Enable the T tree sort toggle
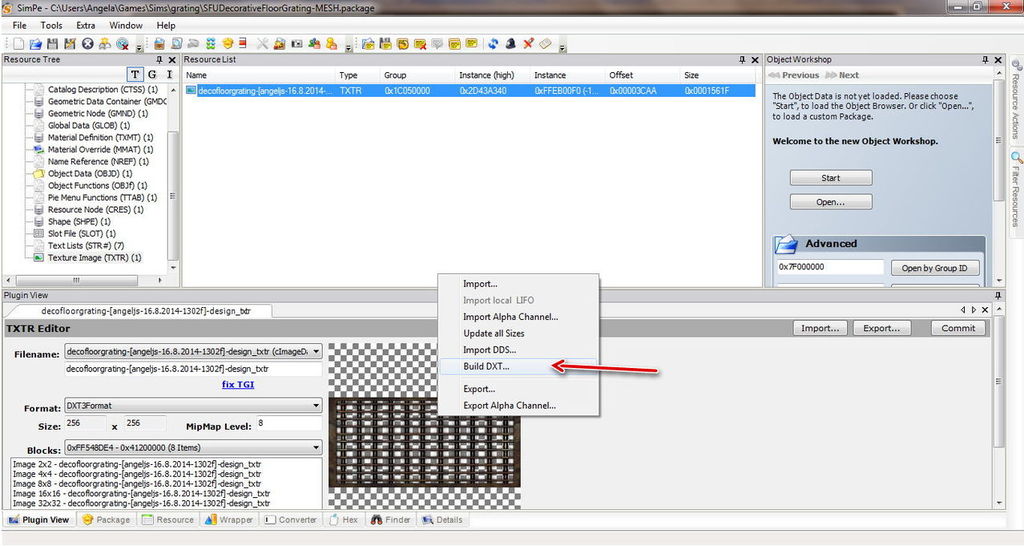This screenshot has height=546, width=1024. pos(135,74)
